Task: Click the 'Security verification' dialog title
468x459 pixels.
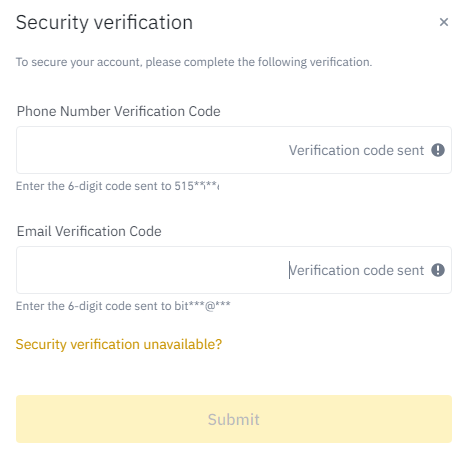Action: click(104, 23)
